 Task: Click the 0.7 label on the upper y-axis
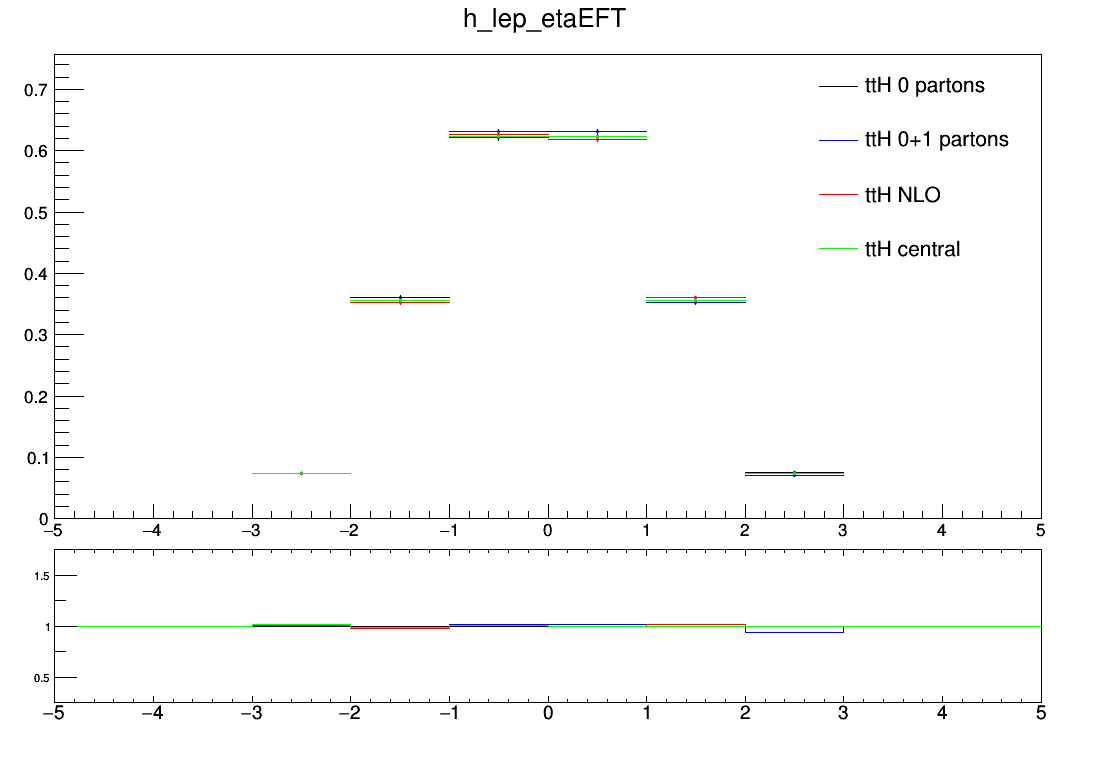(x=36, y=90)
